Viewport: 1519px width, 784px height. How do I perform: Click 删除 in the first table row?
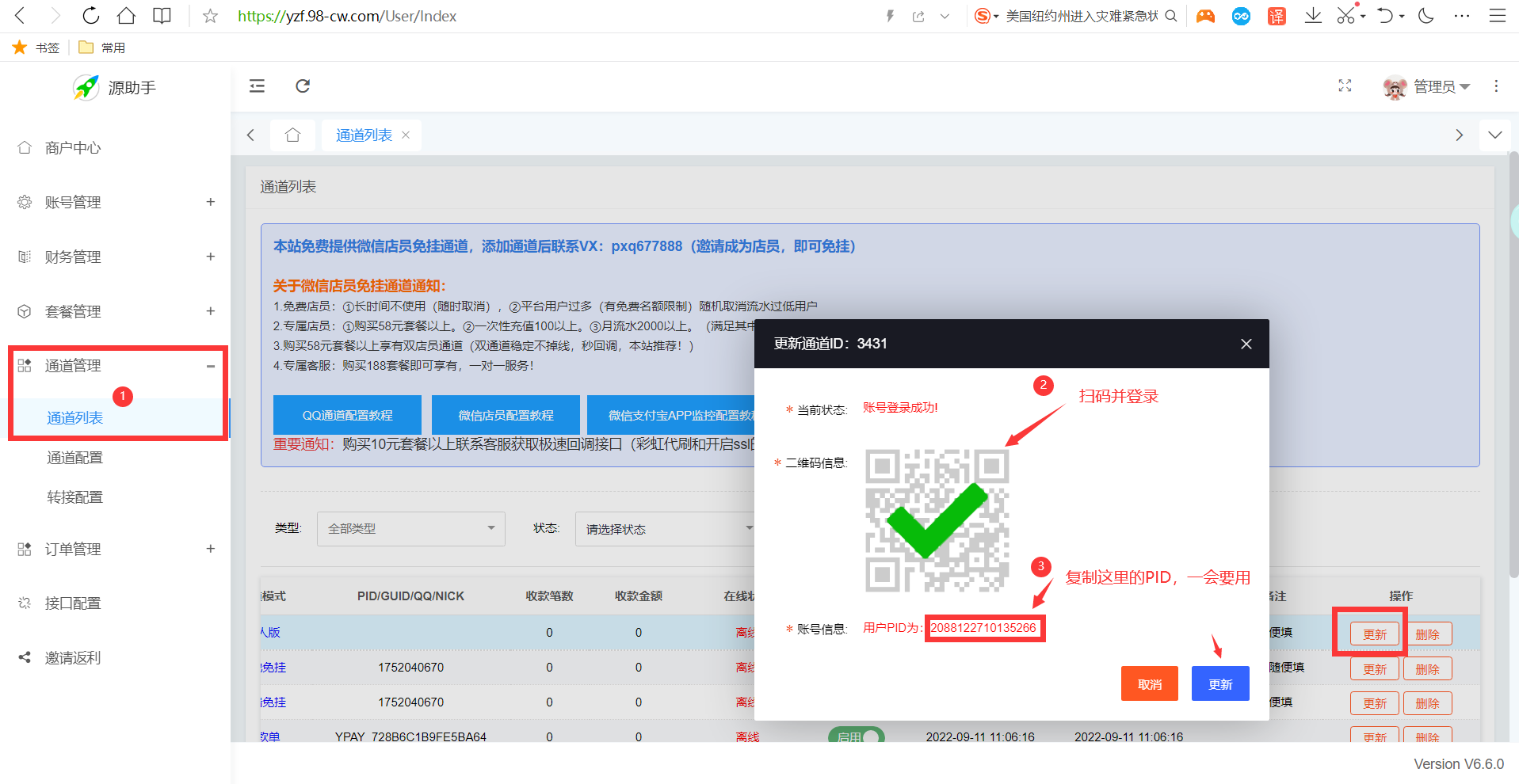coord(1428,634)
